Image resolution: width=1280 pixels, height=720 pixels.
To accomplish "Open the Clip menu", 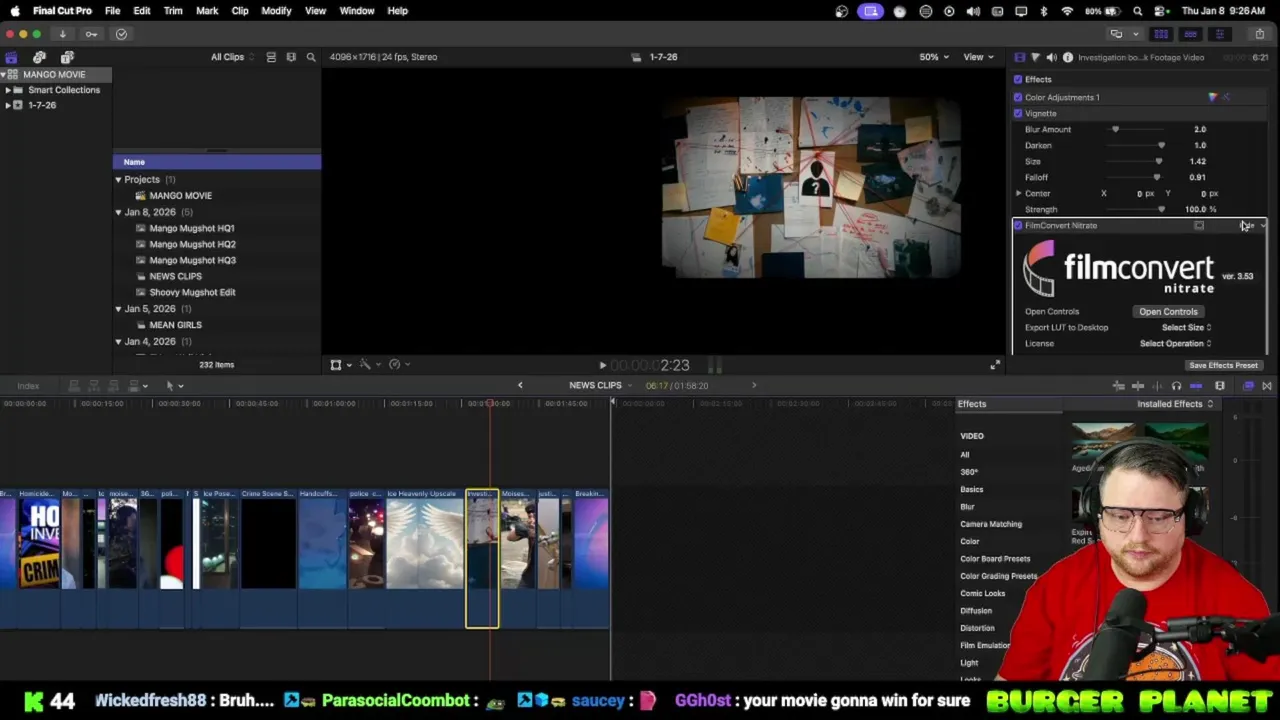I will (x=240, y=11).
